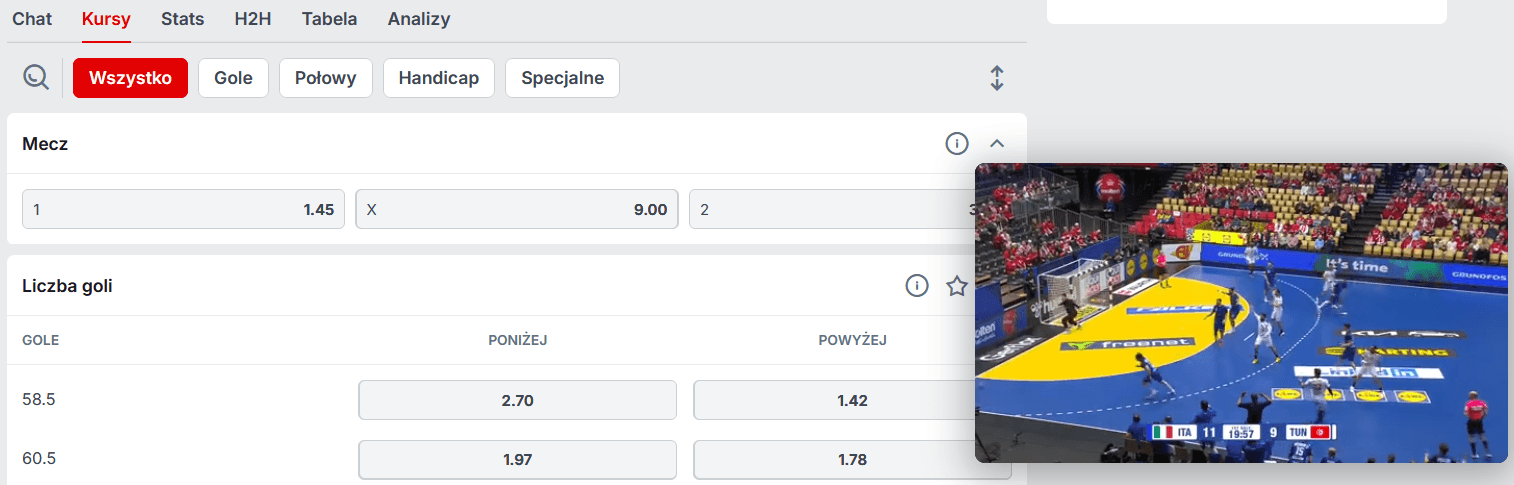
Task: Click the search odds magnifier icon
Action: (36, 78)
